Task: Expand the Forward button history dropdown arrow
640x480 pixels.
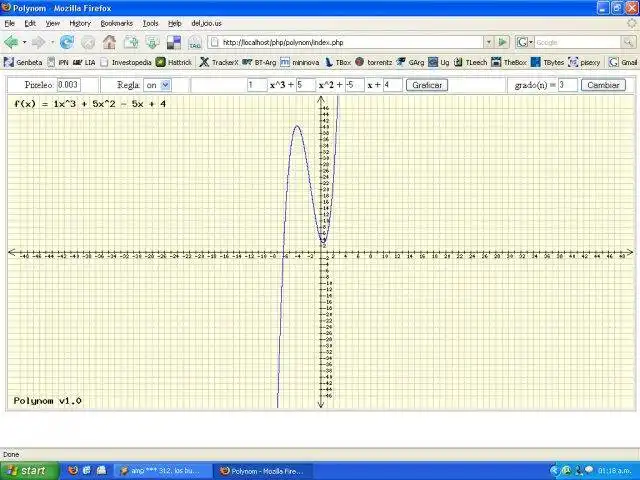Action: (52, 42)
